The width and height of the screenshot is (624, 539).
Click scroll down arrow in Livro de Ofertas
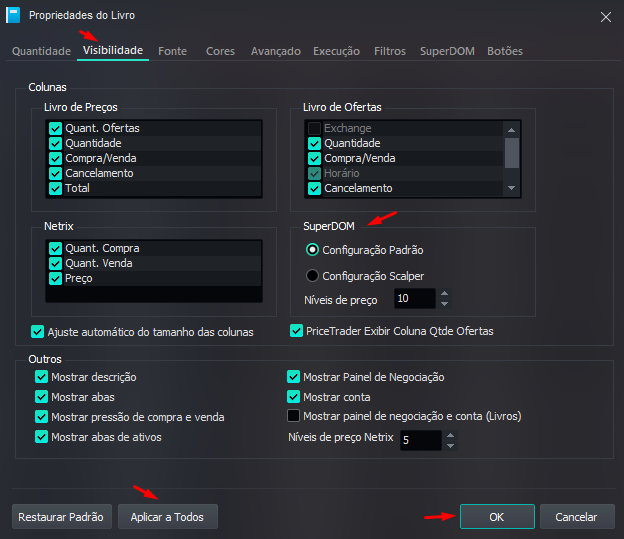coord(512,188)
